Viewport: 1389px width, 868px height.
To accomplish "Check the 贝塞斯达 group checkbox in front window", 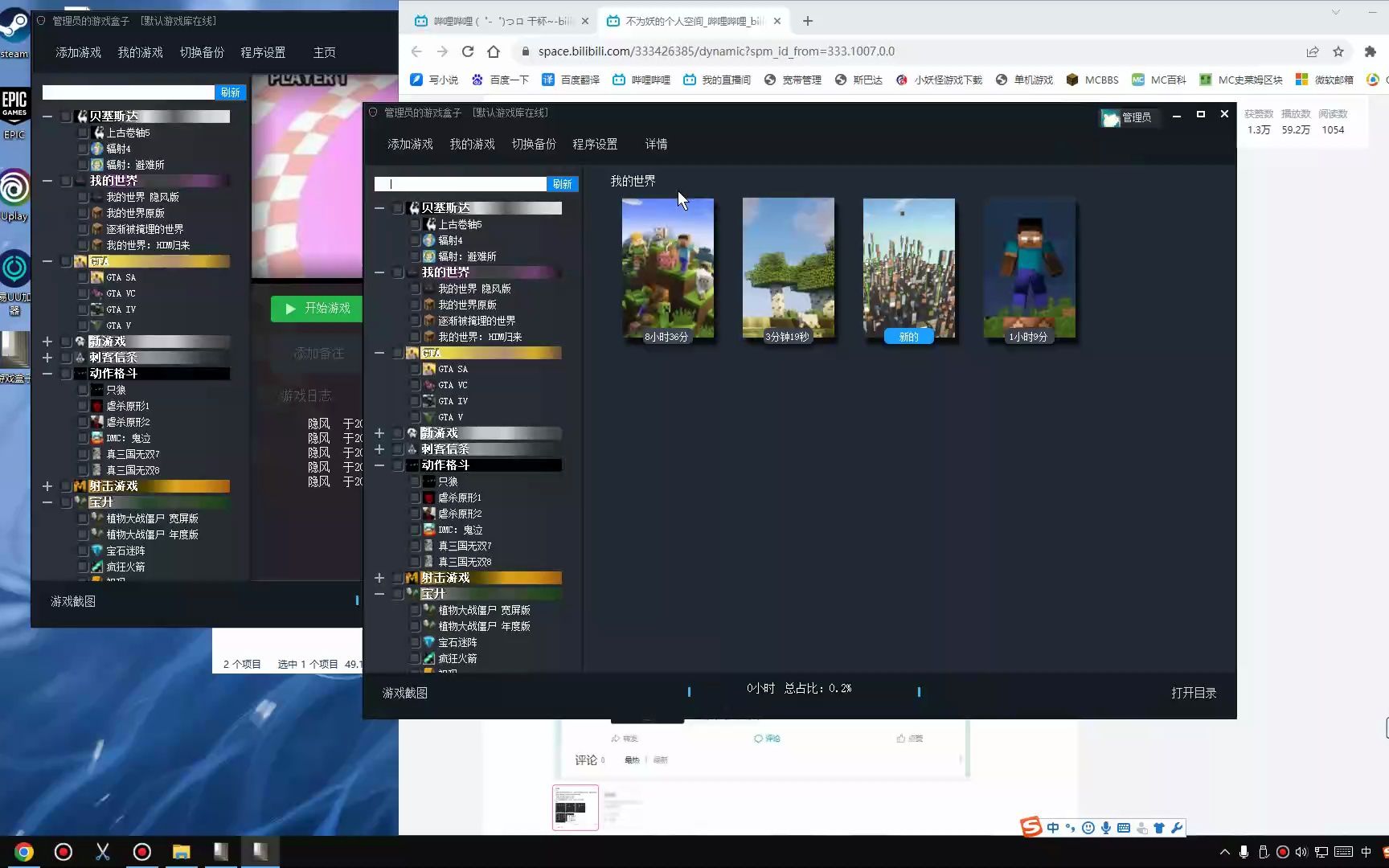I will [x=398, y=208].
